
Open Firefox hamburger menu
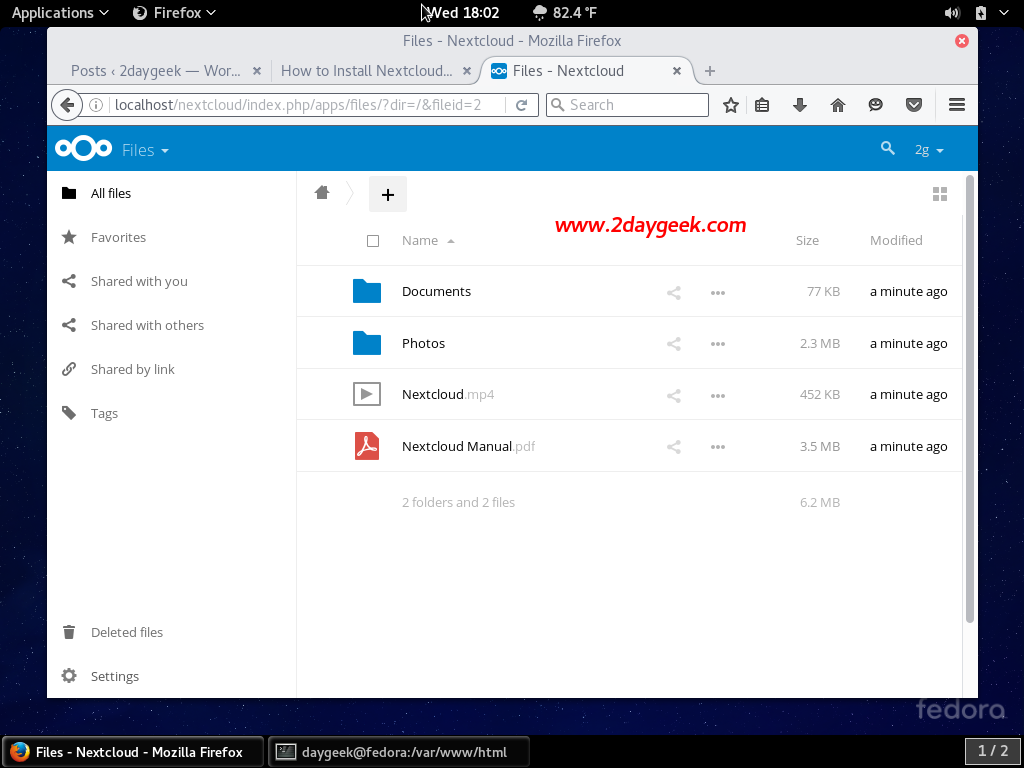pyautogui.click(x=957, y=104)
